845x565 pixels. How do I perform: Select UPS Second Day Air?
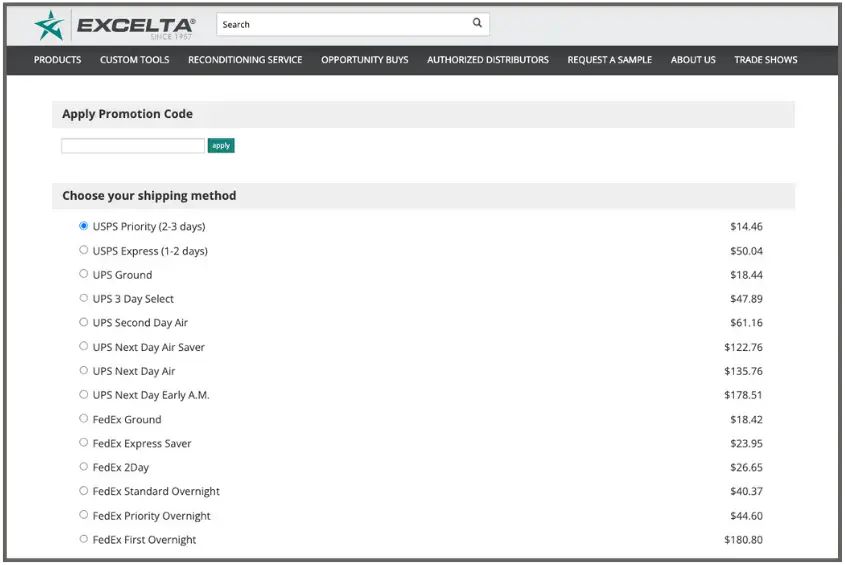point(84,322)
